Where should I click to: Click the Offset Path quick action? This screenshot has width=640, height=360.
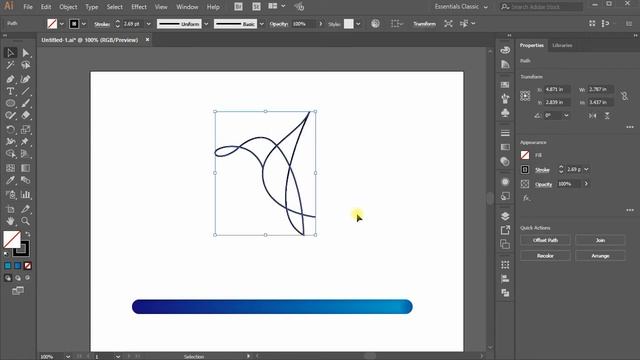[545, 240]
